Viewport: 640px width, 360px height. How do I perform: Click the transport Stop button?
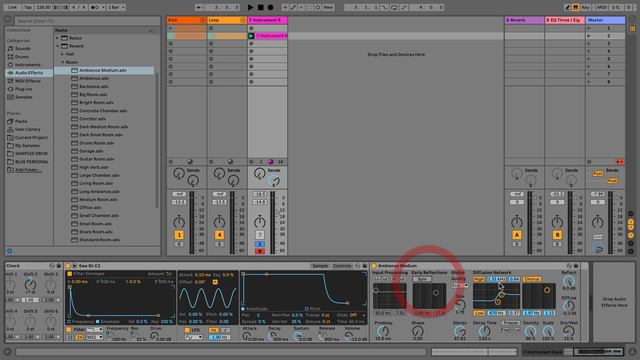point(260,7)
